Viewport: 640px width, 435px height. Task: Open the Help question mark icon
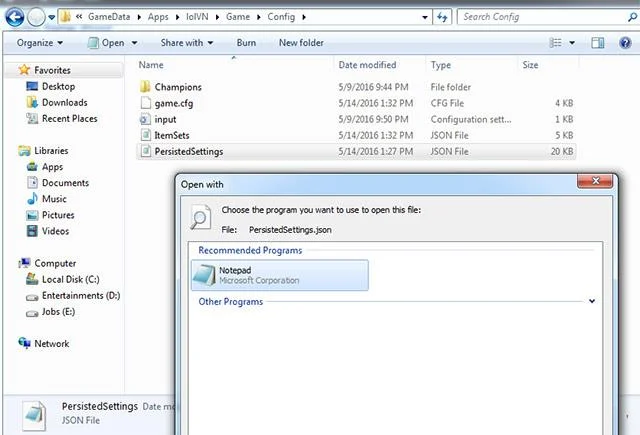[625, 43]
